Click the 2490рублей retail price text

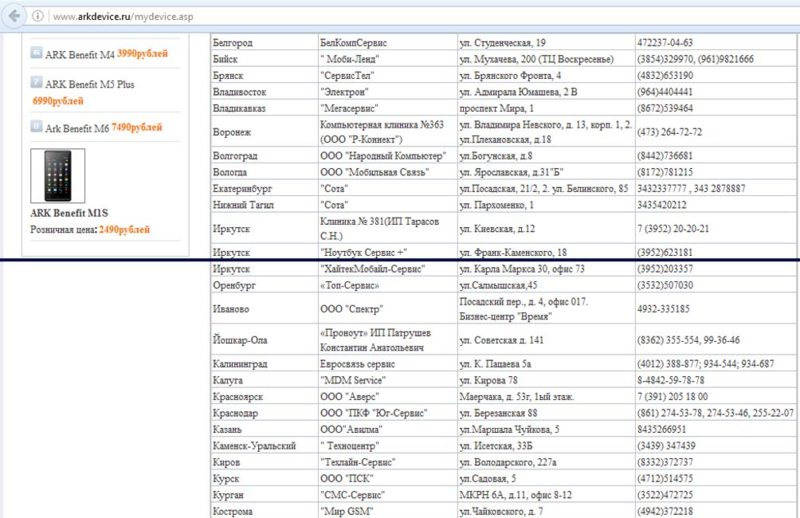(x=124, y=230)
